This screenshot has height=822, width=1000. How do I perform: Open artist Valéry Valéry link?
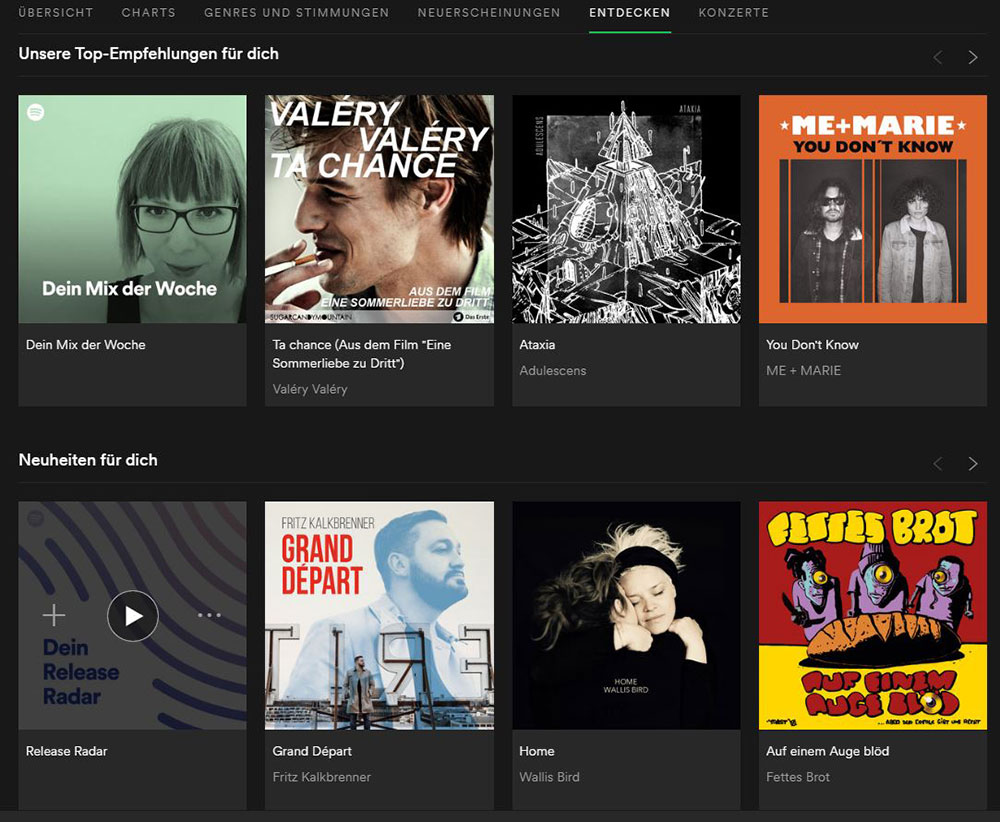(x=310, y=389)
